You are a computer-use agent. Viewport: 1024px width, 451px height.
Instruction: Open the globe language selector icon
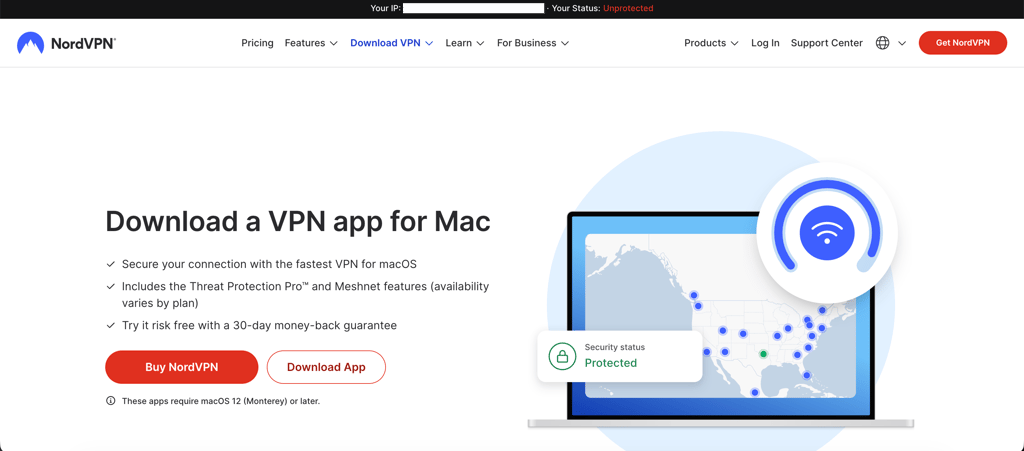tap(882, 43)
